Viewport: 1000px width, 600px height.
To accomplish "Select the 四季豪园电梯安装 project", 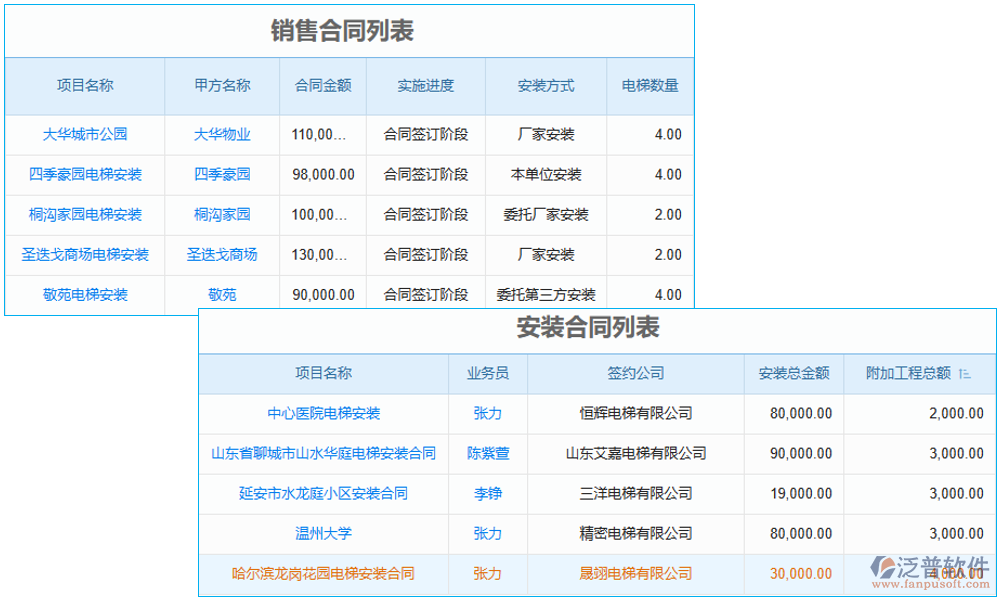I will pos(87,175).
